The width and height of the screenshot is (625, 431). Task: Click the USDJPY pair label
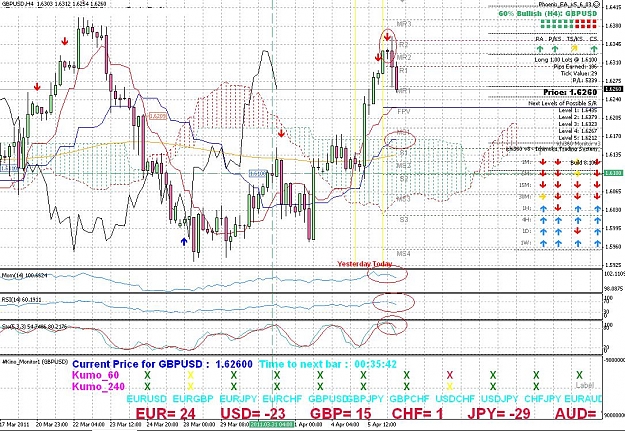[499, 399]
